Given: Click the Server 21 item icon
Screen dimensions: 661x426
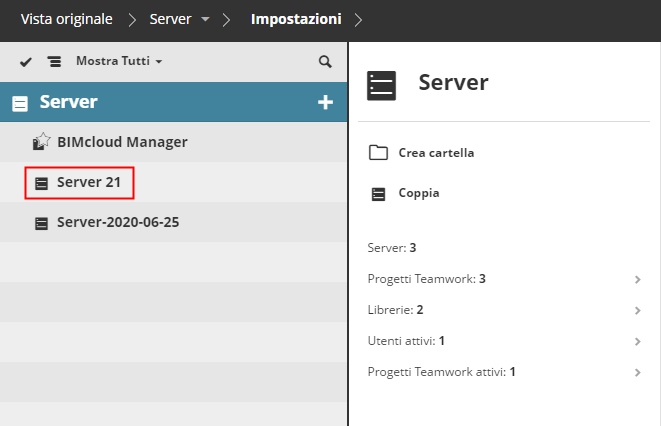Looking at the screenshot, I should click(41, 183).
